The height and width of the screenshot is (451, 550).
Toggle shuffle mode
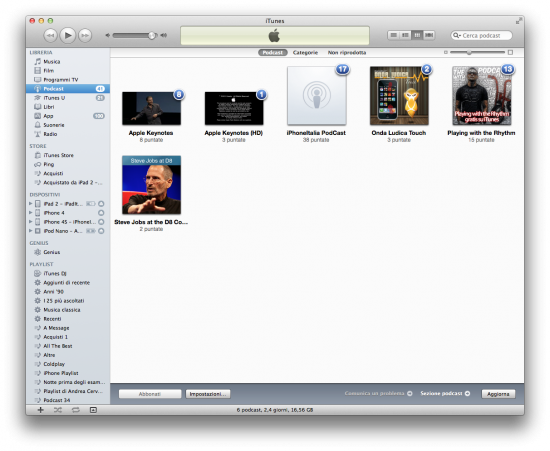pyautogui.click(x=58, y=410)
